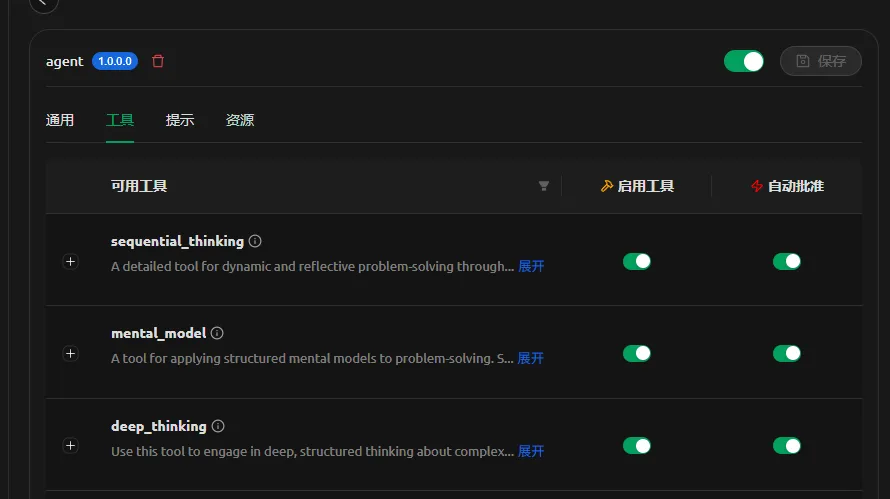Open info icon next to sequential_thinking
This screenshot has height=499, width=890.
point(255,241)
